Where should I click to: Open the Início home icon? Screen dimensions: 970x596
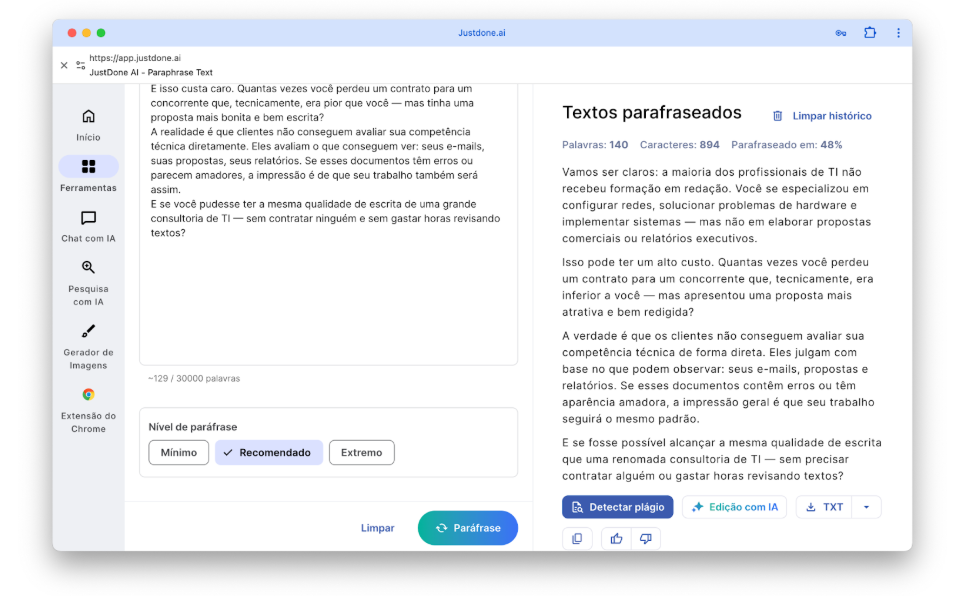pyautogui.click(x=88, y=116)
